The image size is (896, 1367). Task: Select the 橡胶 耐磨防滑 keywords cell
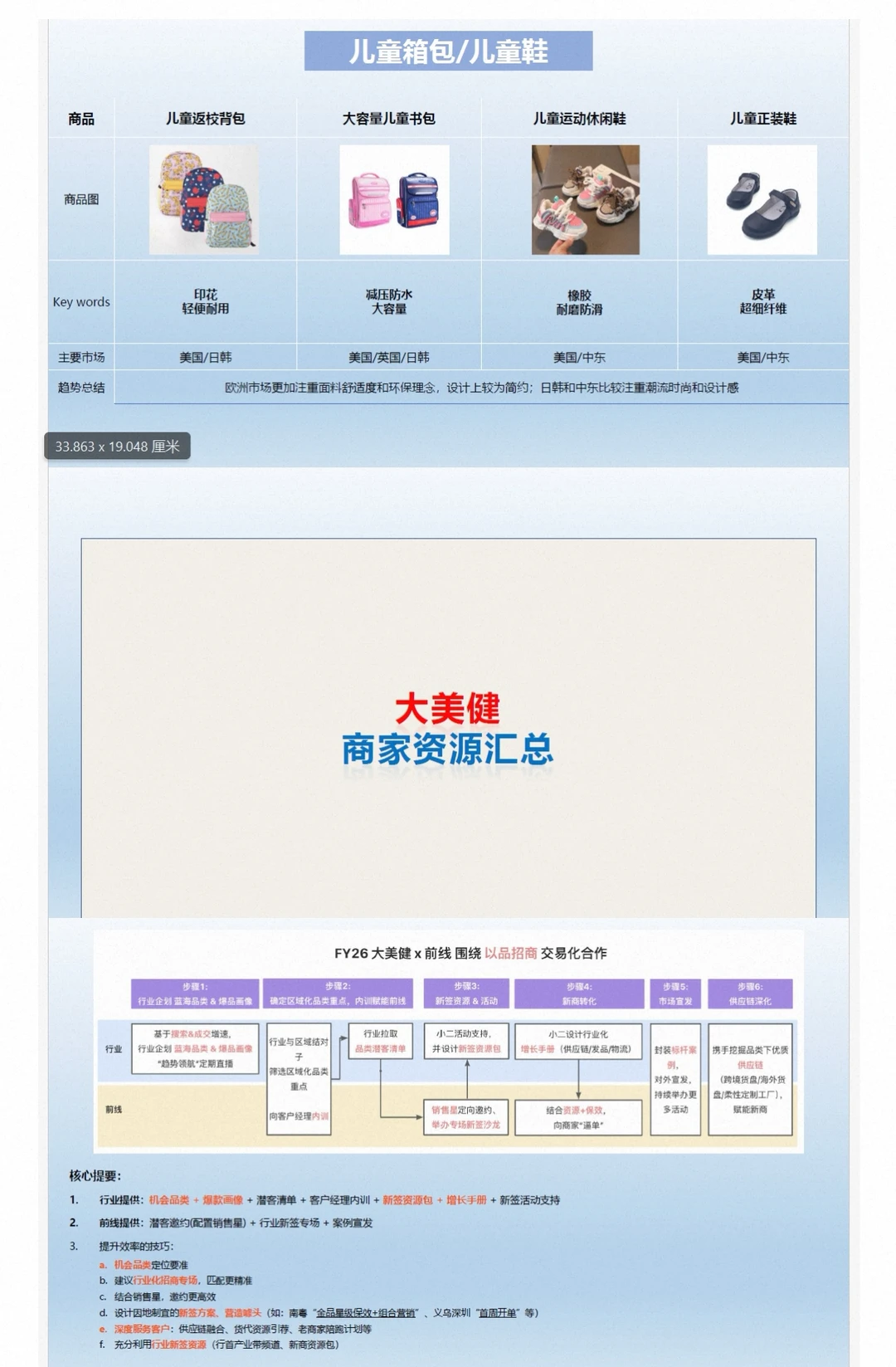coord(580,302)
